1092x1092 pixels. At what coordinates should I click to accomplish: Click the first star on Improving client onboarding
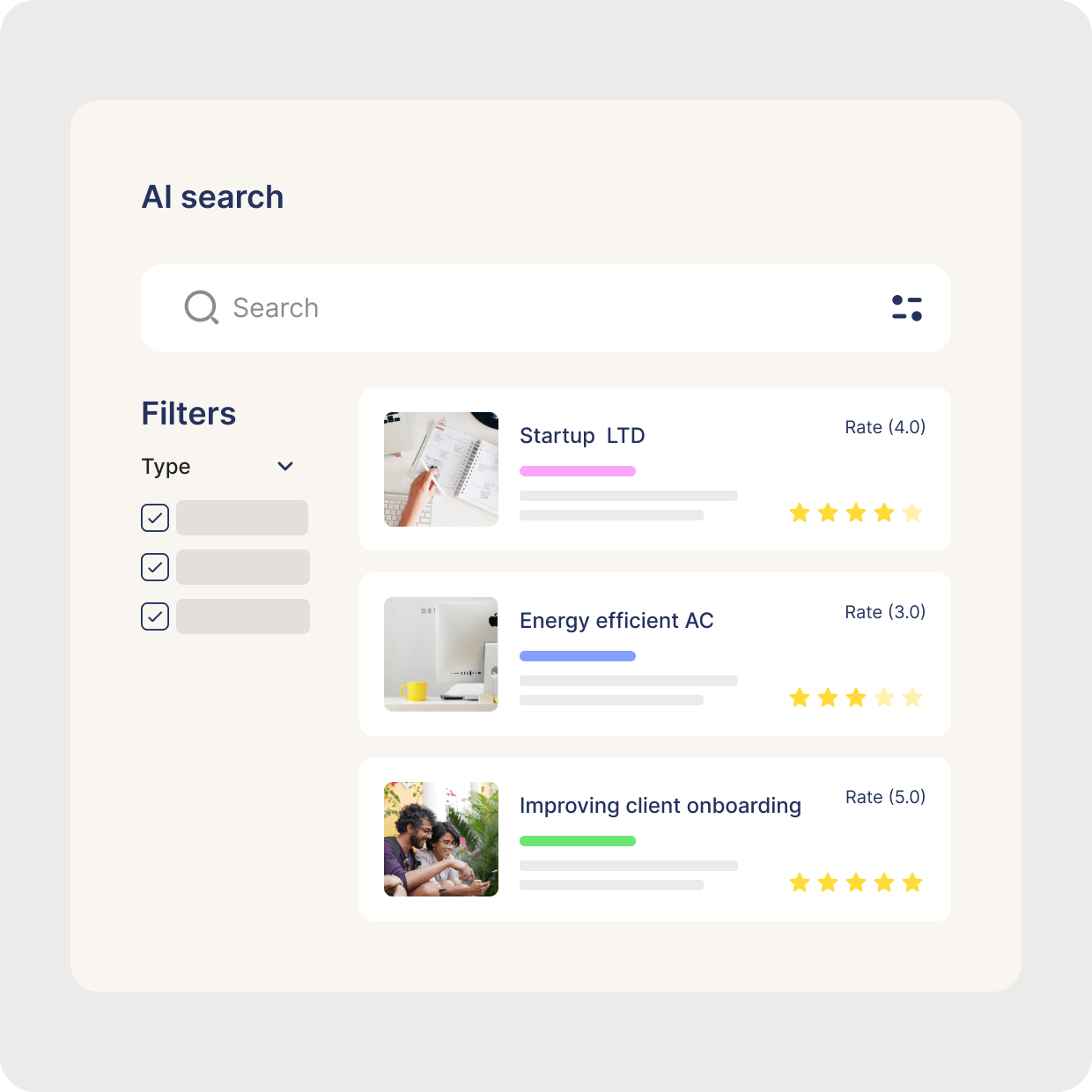(800, 882)
